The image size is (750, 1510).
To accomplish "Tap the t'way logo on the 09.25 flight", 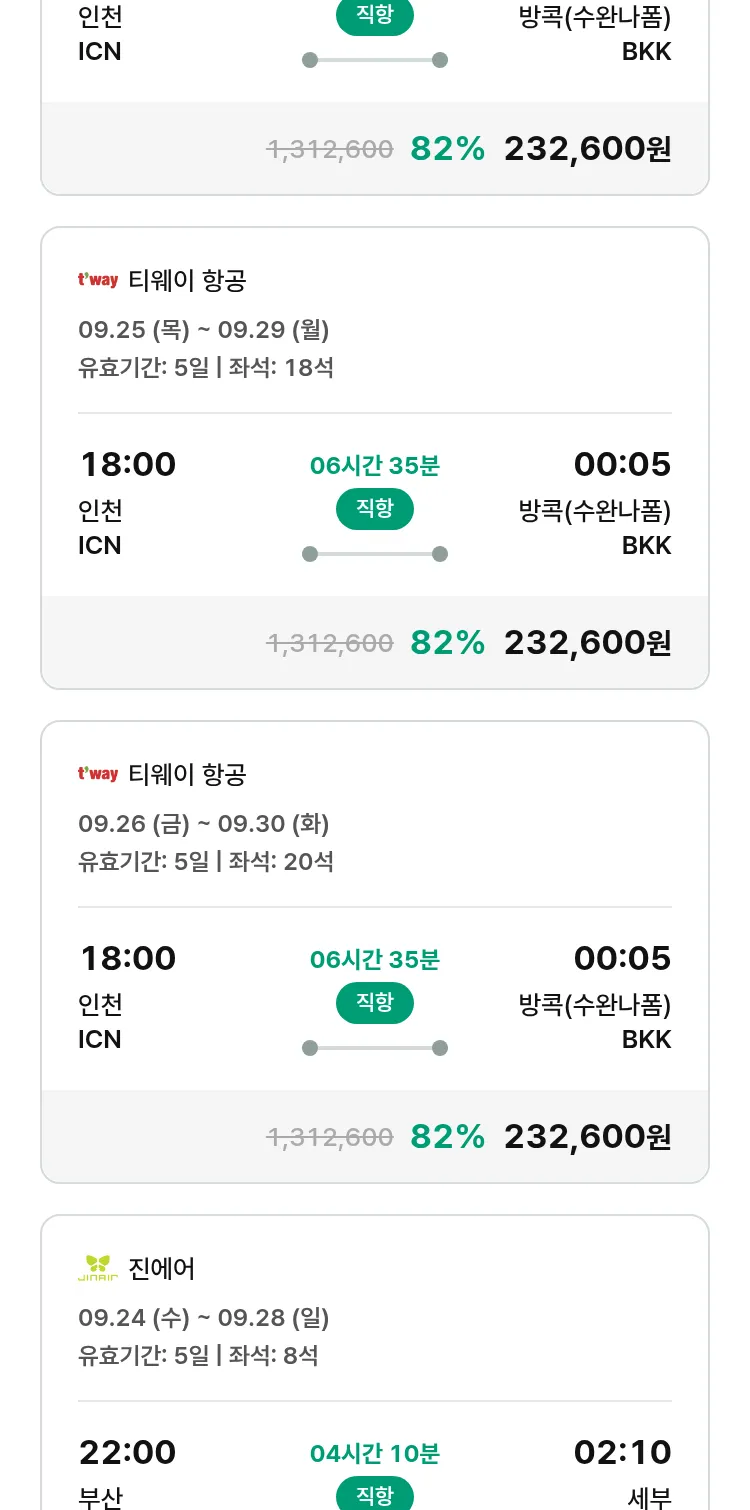I will (98, 281).
